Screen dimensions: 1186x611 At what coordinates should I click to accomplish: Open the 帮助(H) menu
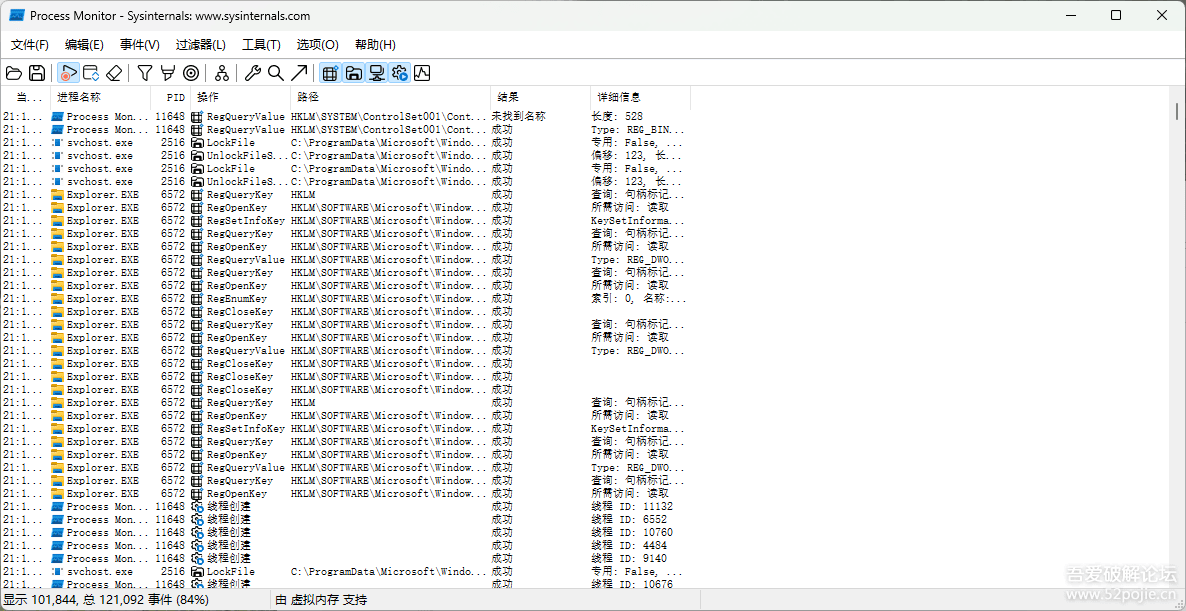(375, 45)
